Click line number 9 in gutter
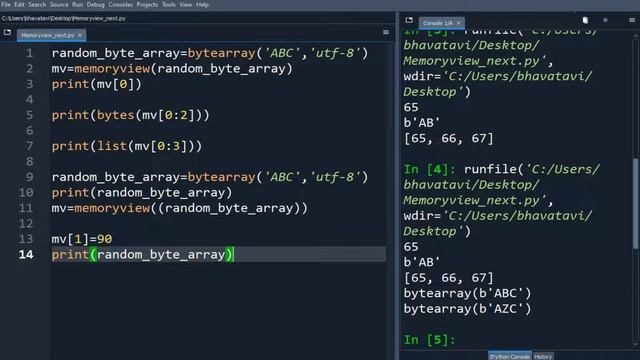Image resolution: width=640 pixels, height=360 pixels. coord(29,177)
